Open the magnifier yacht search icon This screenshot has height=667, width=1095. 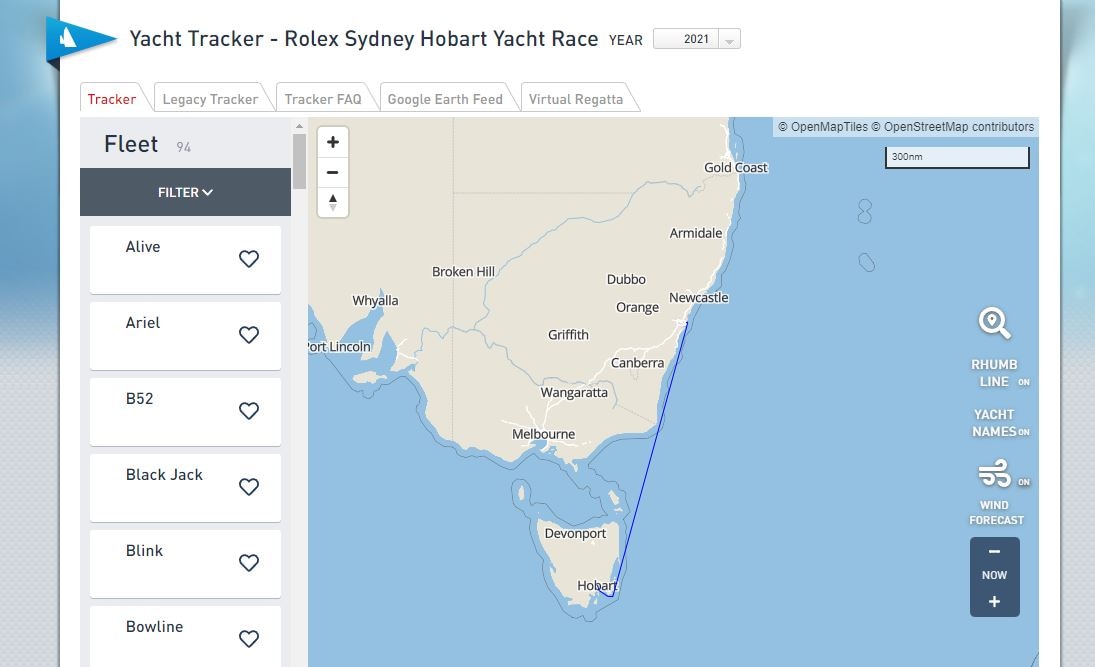coord(993,322)
